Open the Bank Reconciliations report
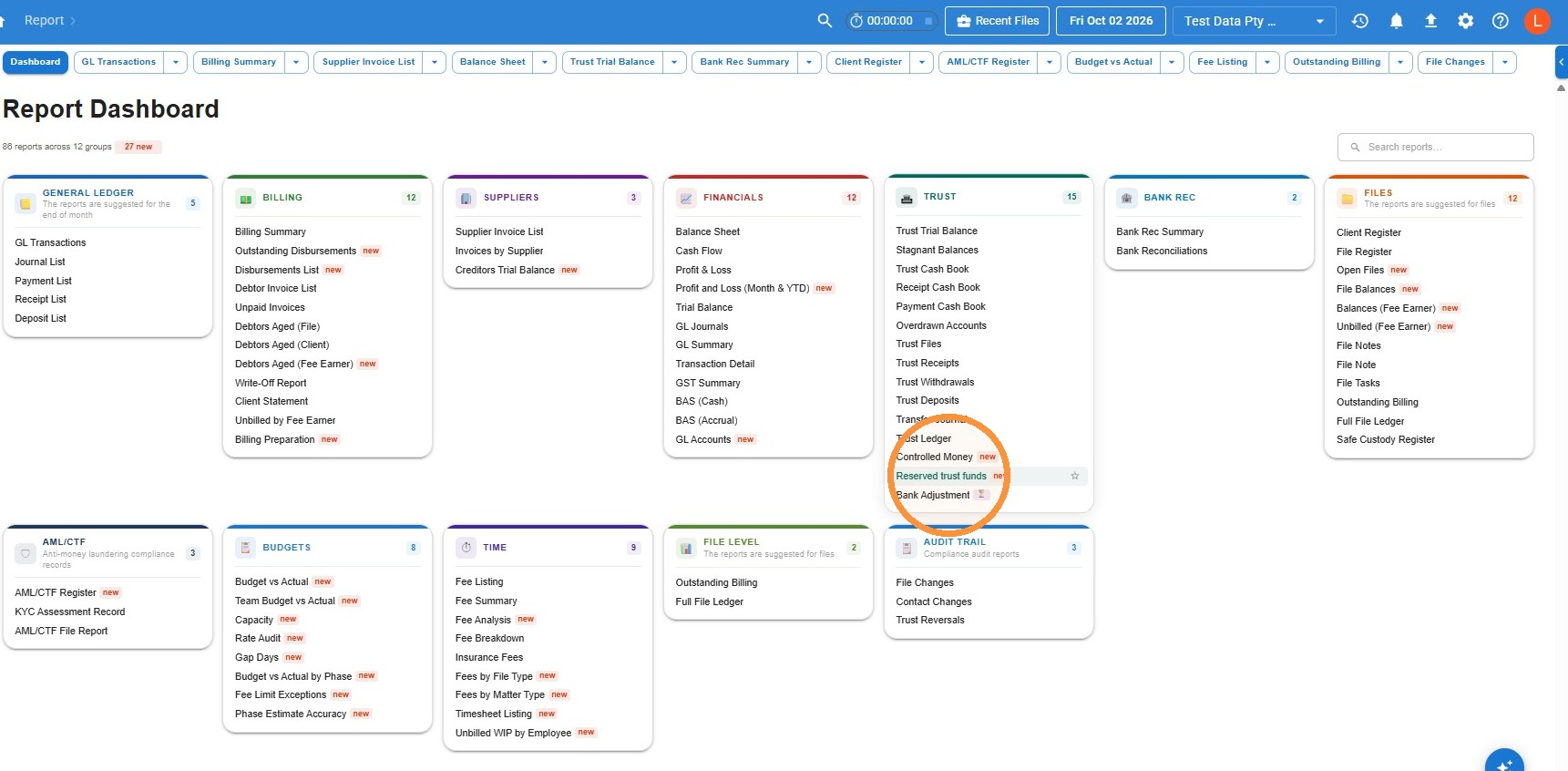This screenshot has height=771, width=1568. [1162, 251]
